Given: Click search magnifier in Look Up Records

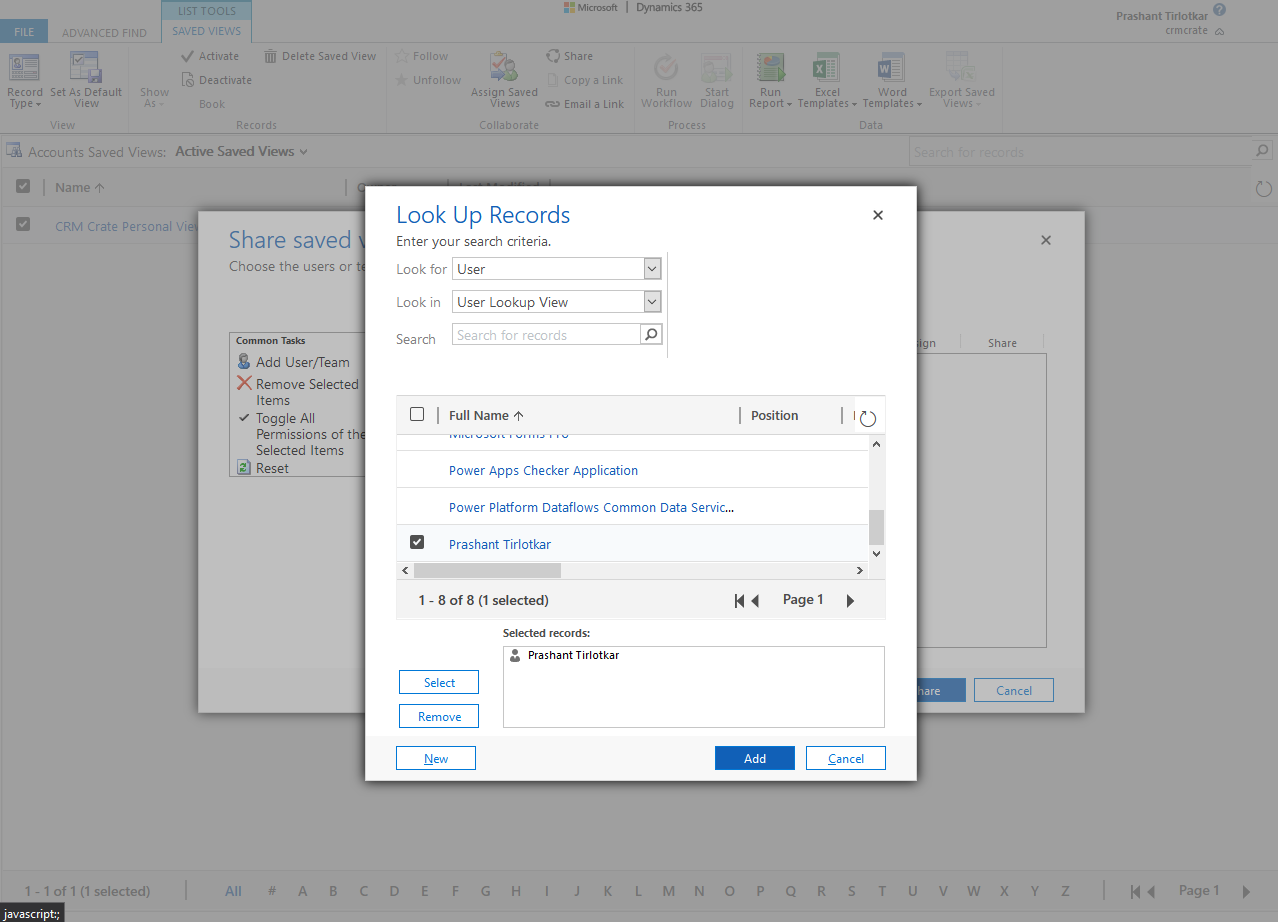Looking at the screenshot, I should coord(651,334).
